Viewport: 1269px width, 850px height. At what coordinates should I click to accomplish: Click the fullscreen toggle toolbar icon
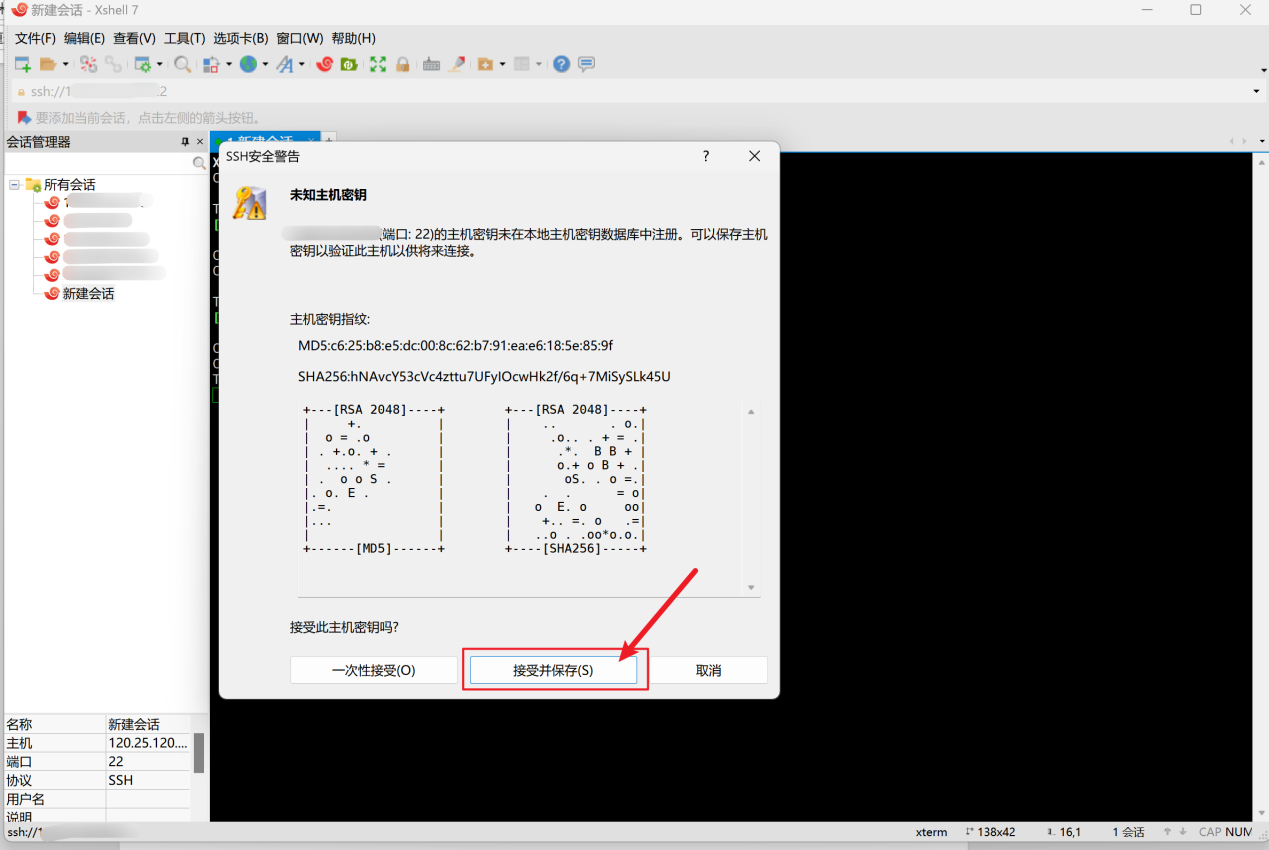(x=377, y=64)
